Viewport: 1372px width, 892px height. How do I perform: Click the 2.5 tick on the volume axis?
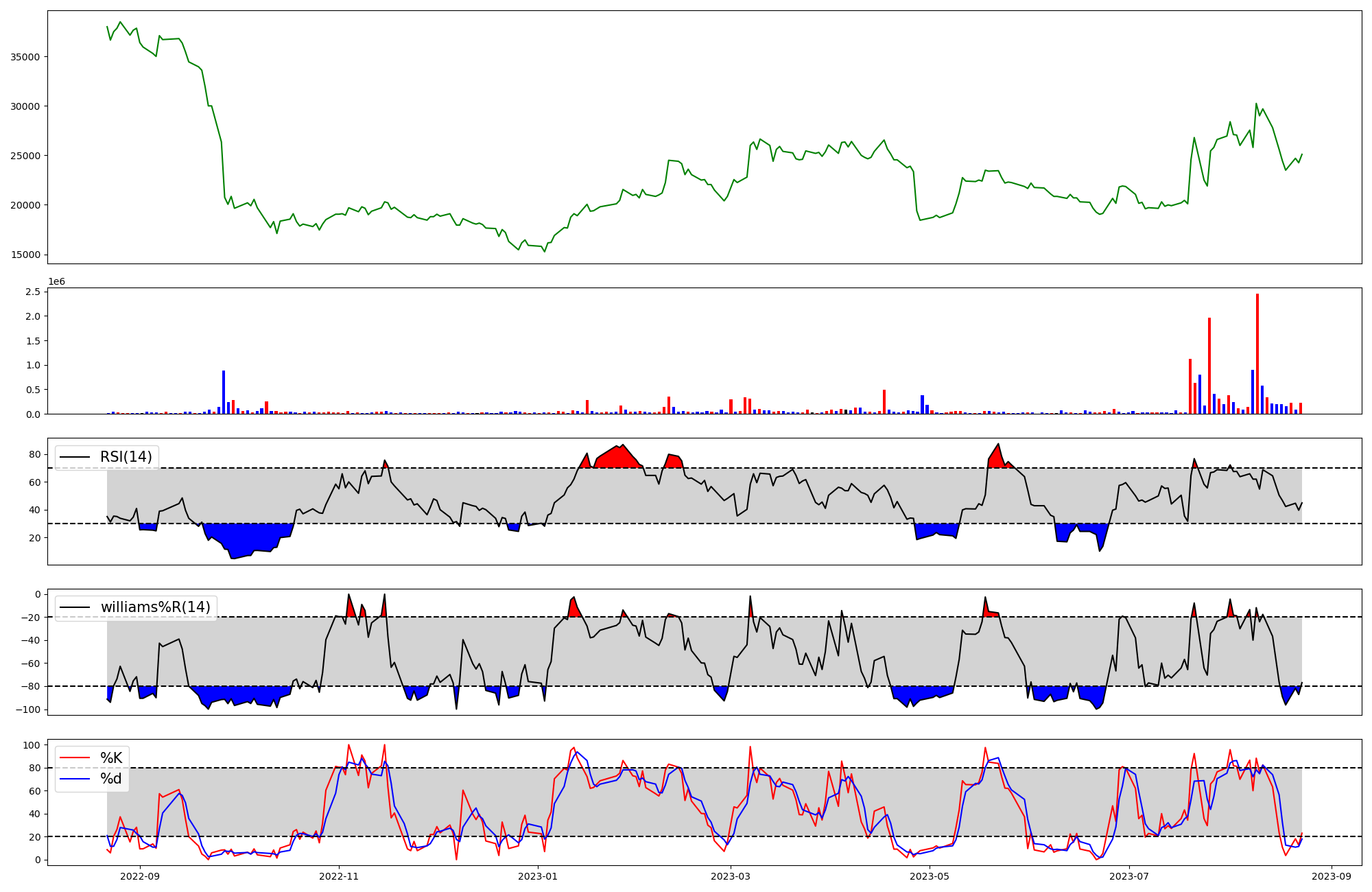coord(33,292)
